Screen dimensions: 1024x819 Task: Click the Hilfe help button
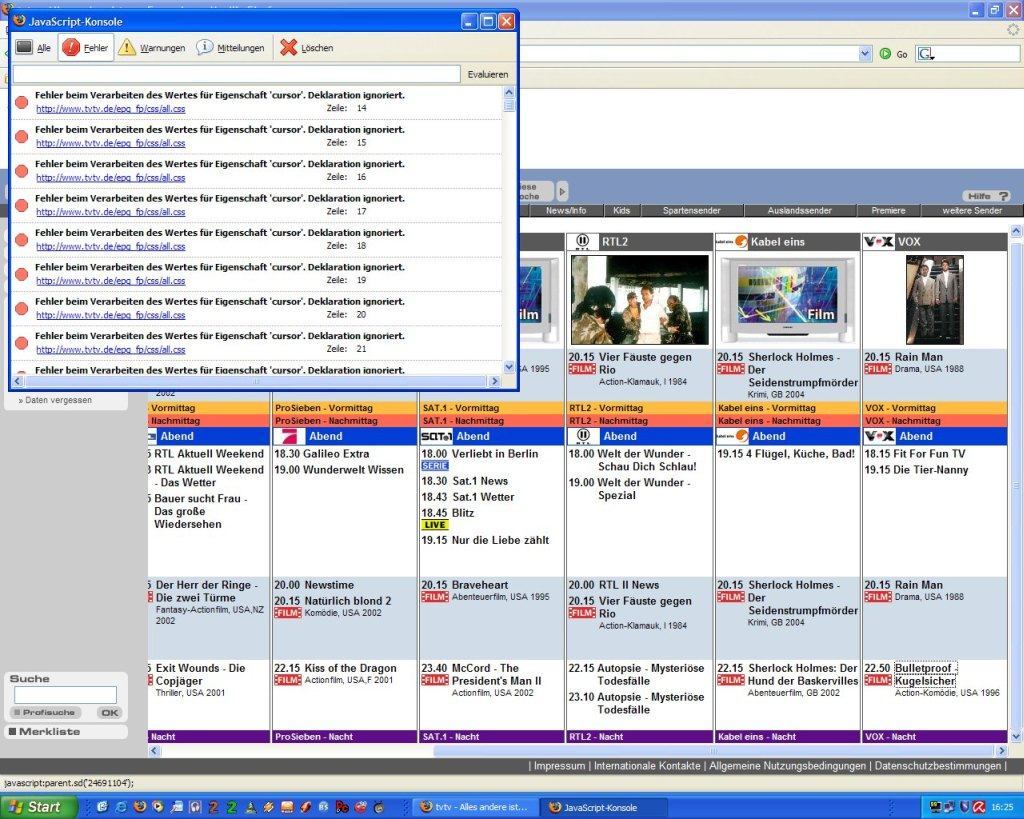pos(986,196)
